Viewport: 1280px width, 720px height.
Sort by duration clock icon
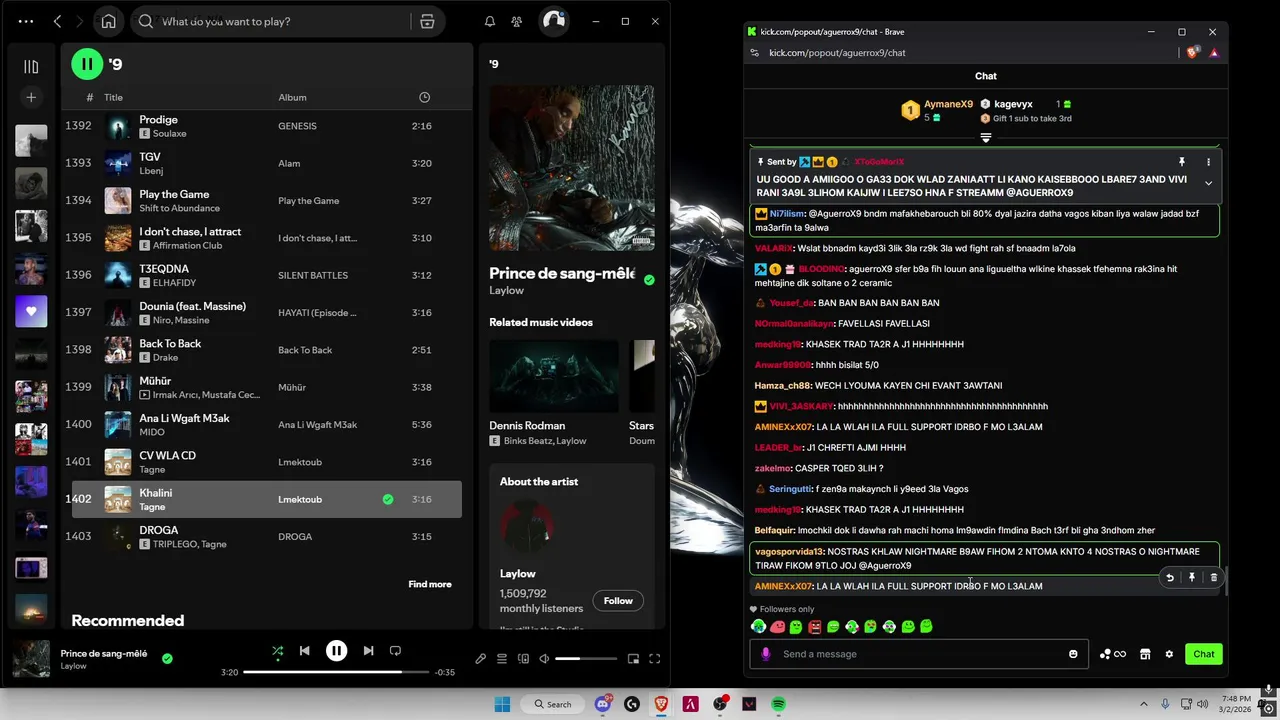click(x=424, y=97)
